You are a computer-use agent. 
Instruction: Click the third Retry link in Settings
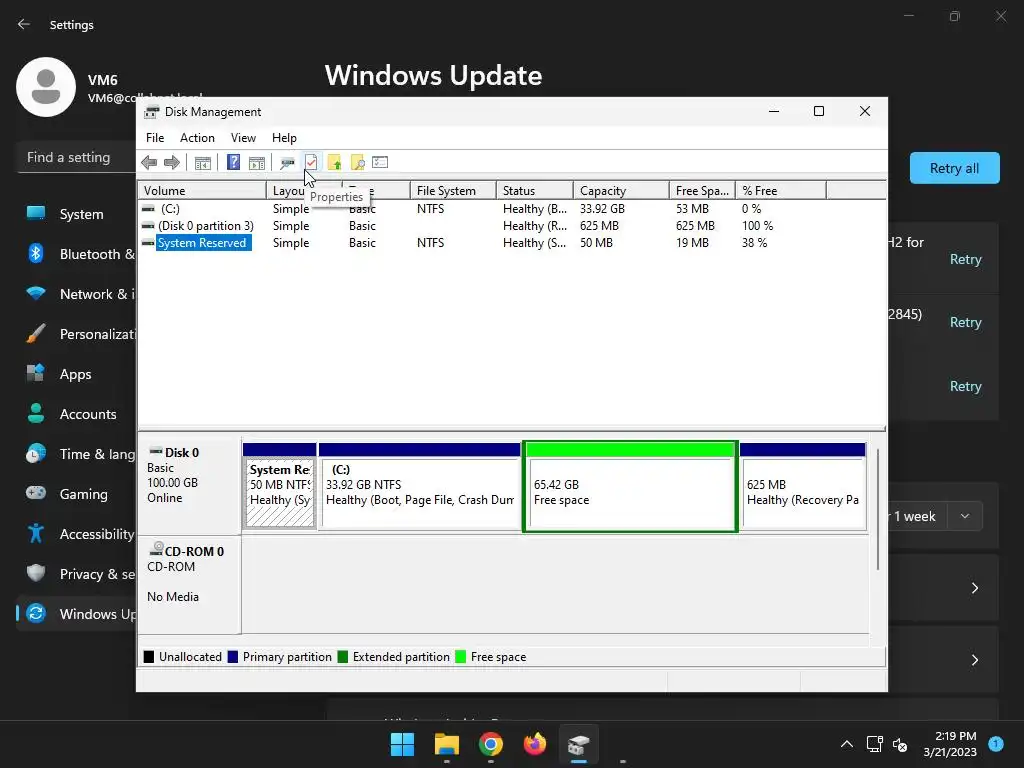[x=965, y=386]
